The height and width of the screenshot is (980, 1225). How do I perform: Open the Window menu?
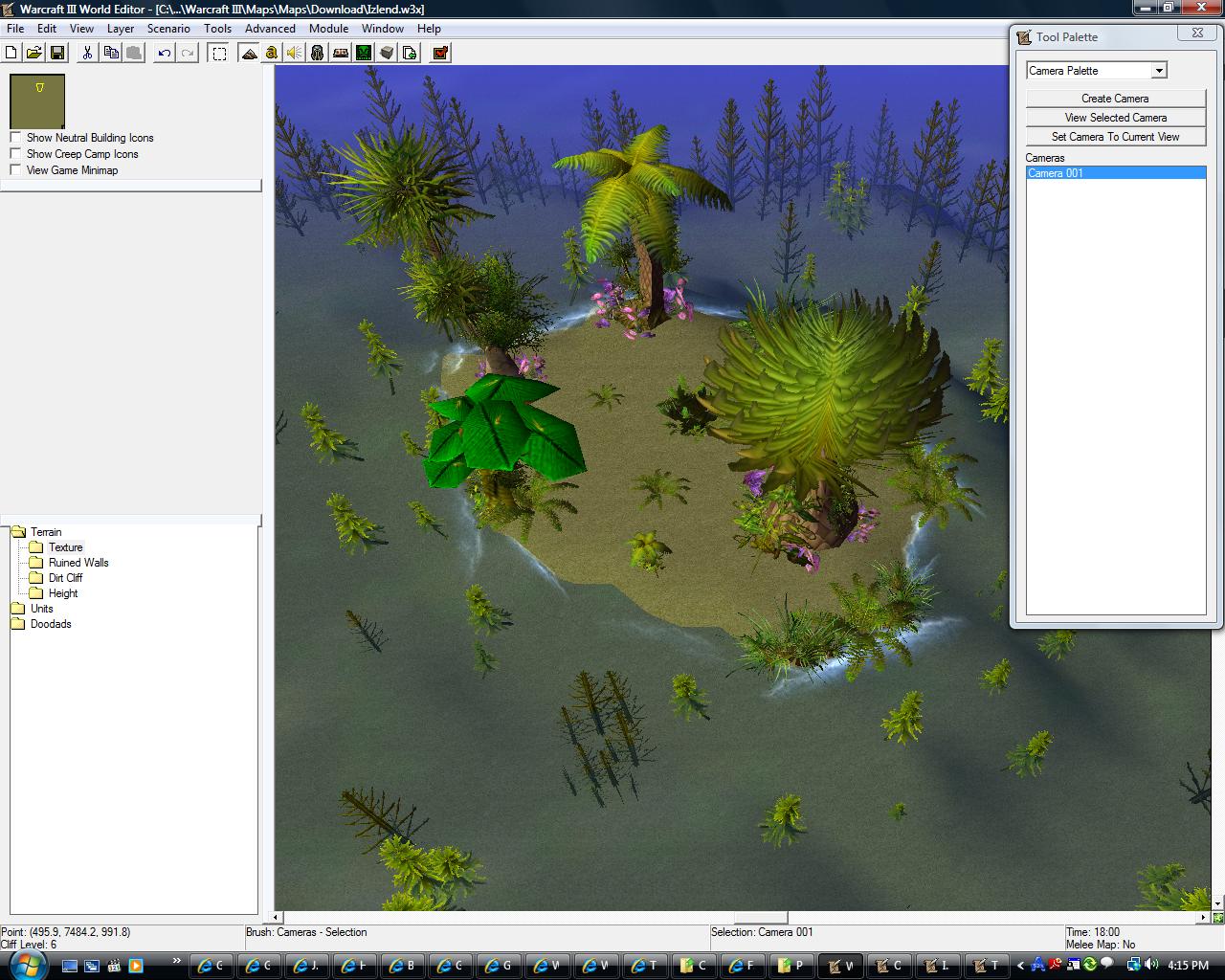click(383, 29)
